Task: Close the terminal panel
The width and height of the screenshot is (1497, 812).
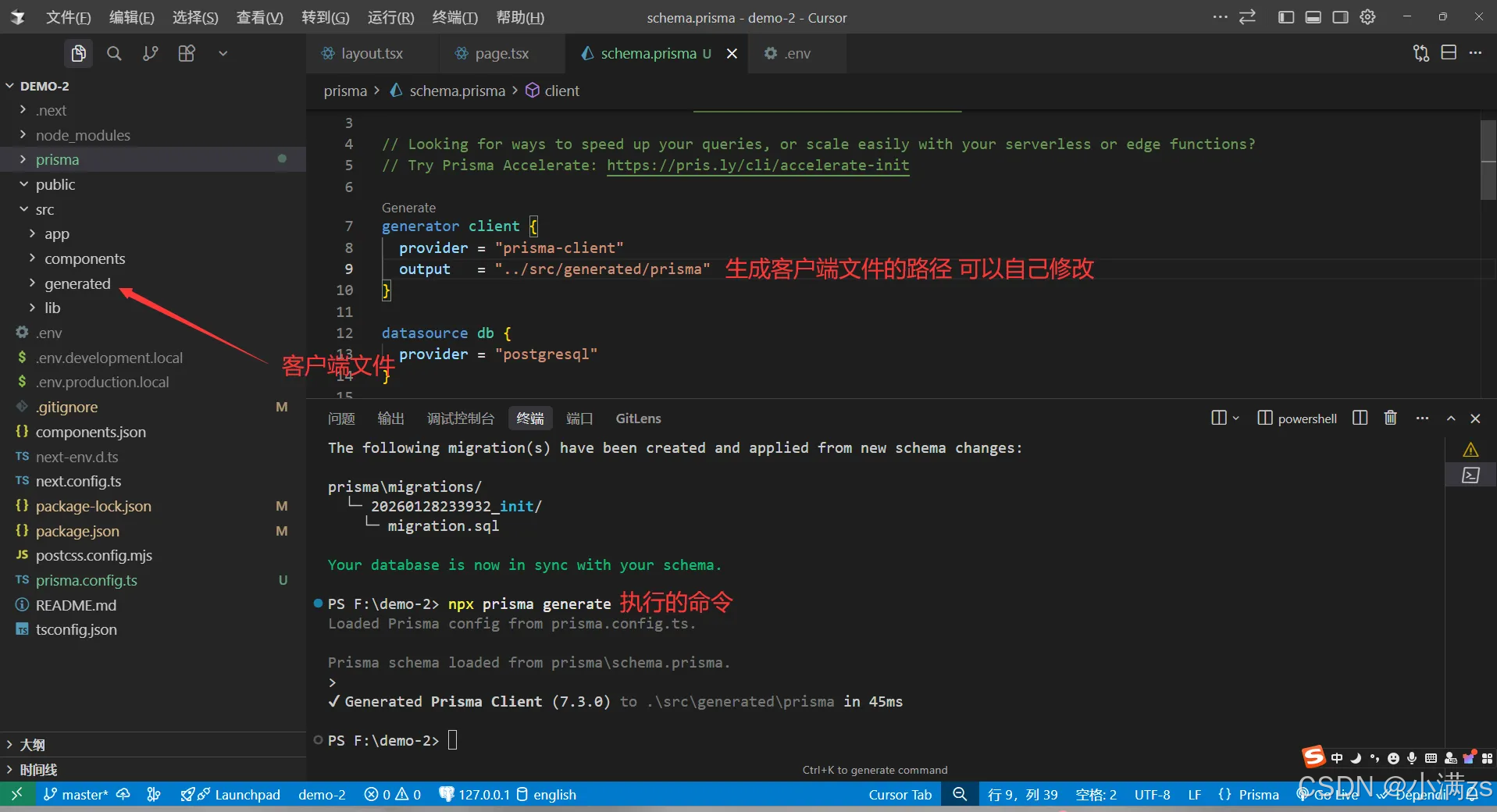Action: pyautogui.click(x=1475, y=418)
